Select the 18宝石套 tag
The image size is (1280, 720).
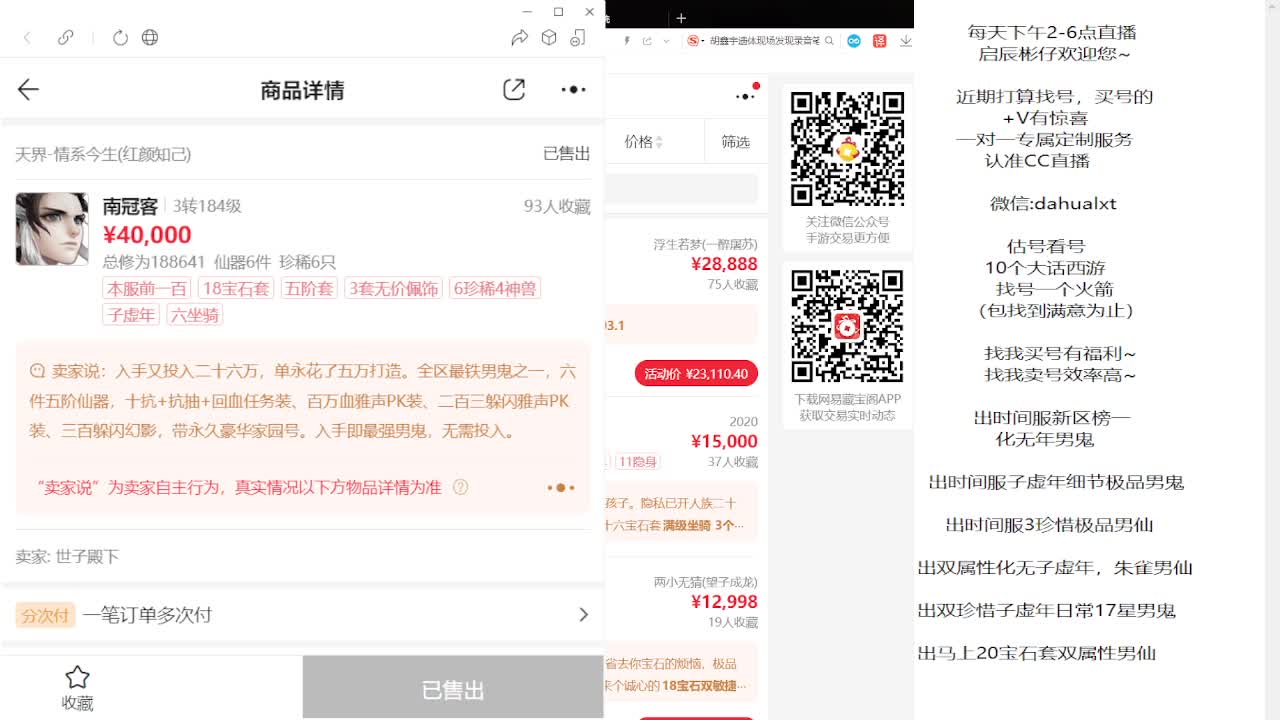[x=235, y=289]
